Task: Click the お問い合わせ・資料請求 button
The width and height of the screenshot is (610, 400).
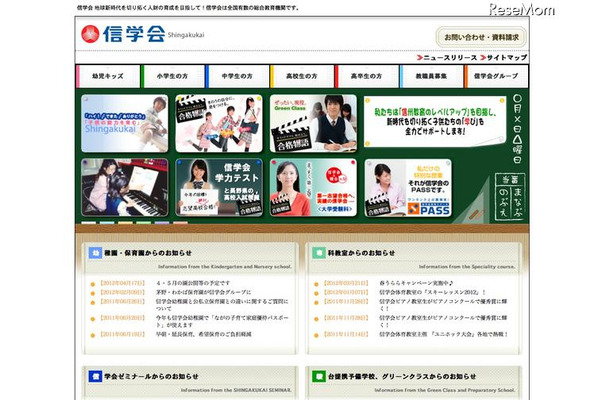Action: point(481,37)
